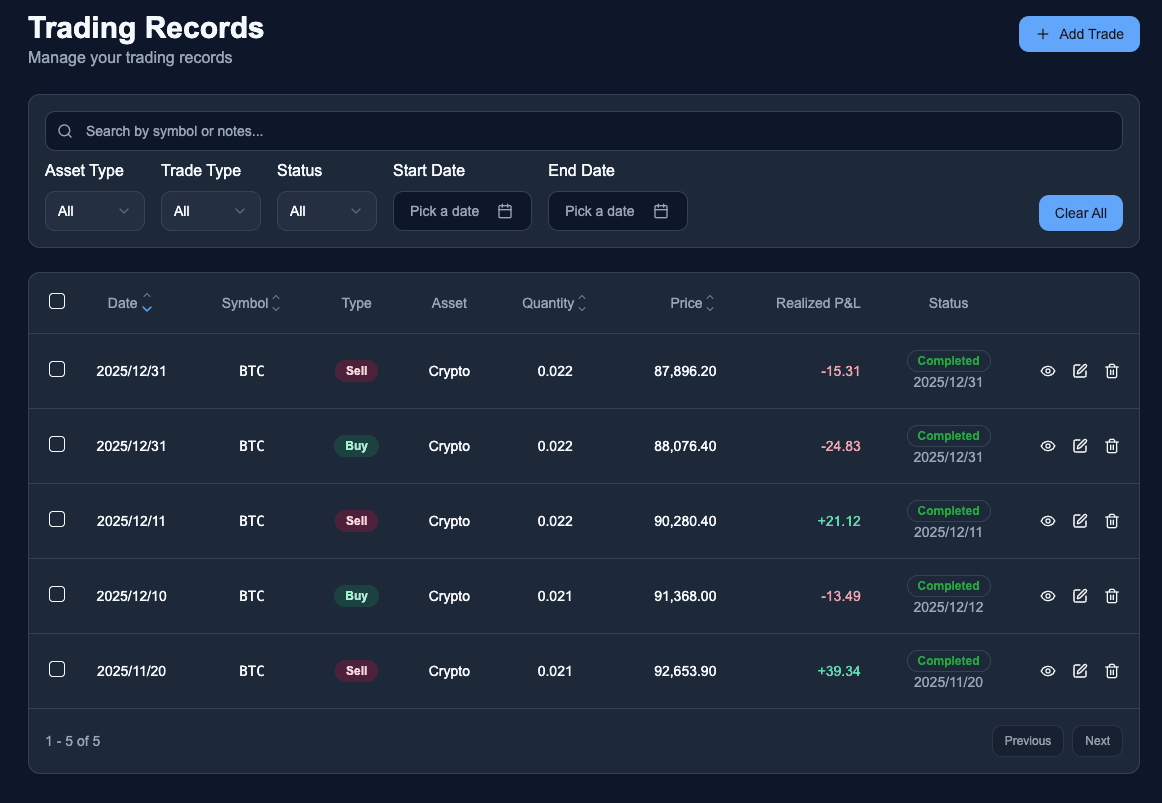This screenshot has height=803, width=1162.
Task: Delete the 2025/11/20 Sell trade
Action: coord(1112,671)
